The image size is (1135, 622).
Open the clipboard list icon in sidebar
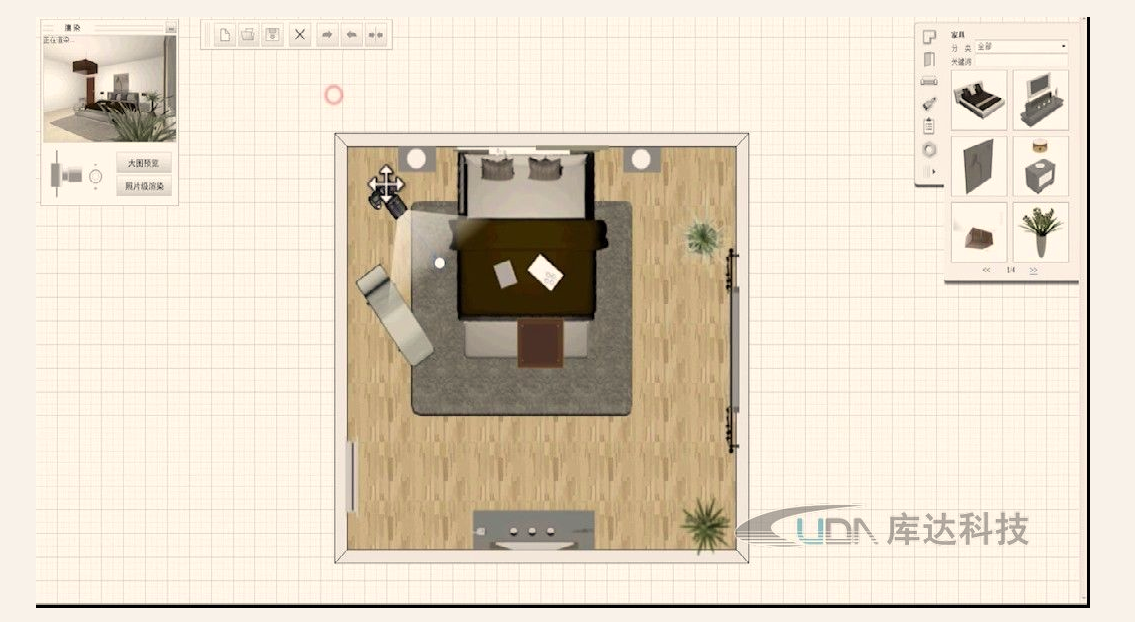[929, 126]
